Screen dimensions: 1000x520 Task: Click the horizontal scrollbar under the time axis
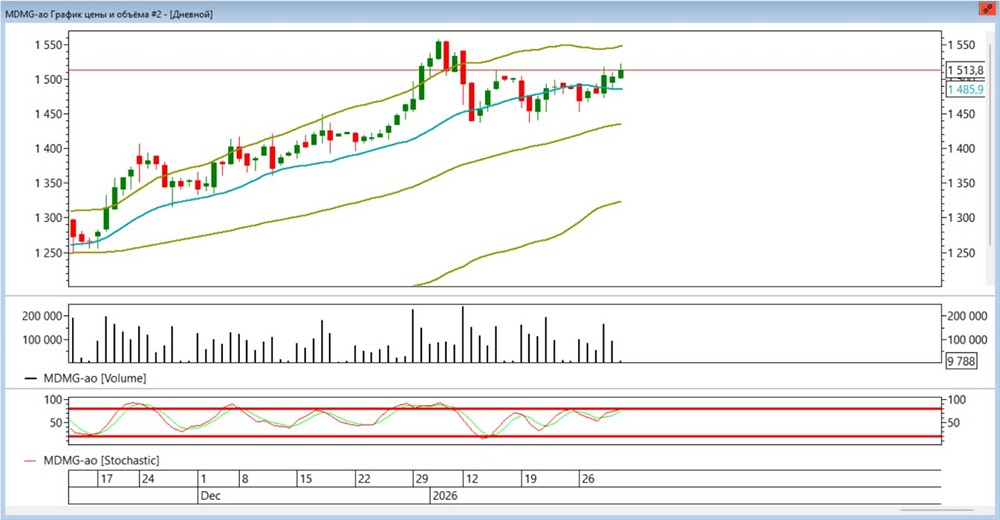pyautogui.click(x=936, y=510)
